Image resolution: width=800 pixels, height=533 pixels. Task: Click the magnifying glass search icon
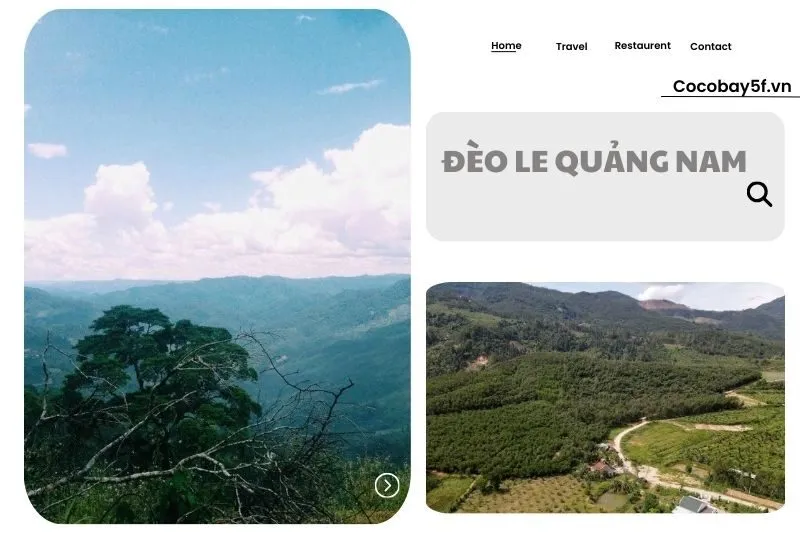[759, 194]
